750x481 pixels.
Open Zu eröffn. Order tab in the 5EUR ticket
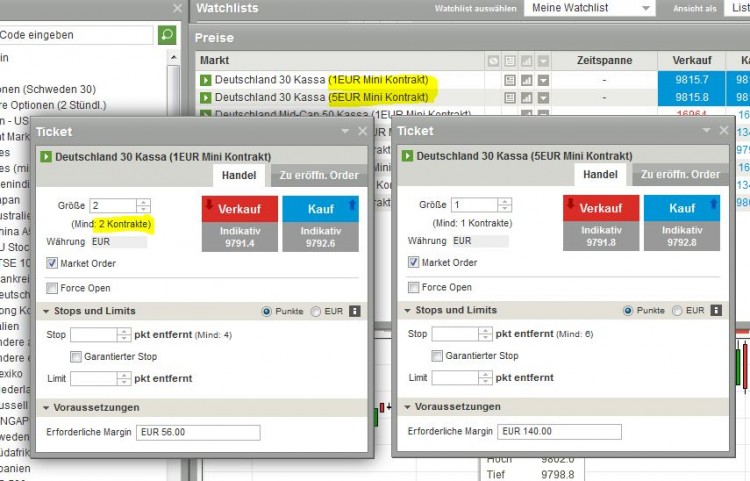680,175
